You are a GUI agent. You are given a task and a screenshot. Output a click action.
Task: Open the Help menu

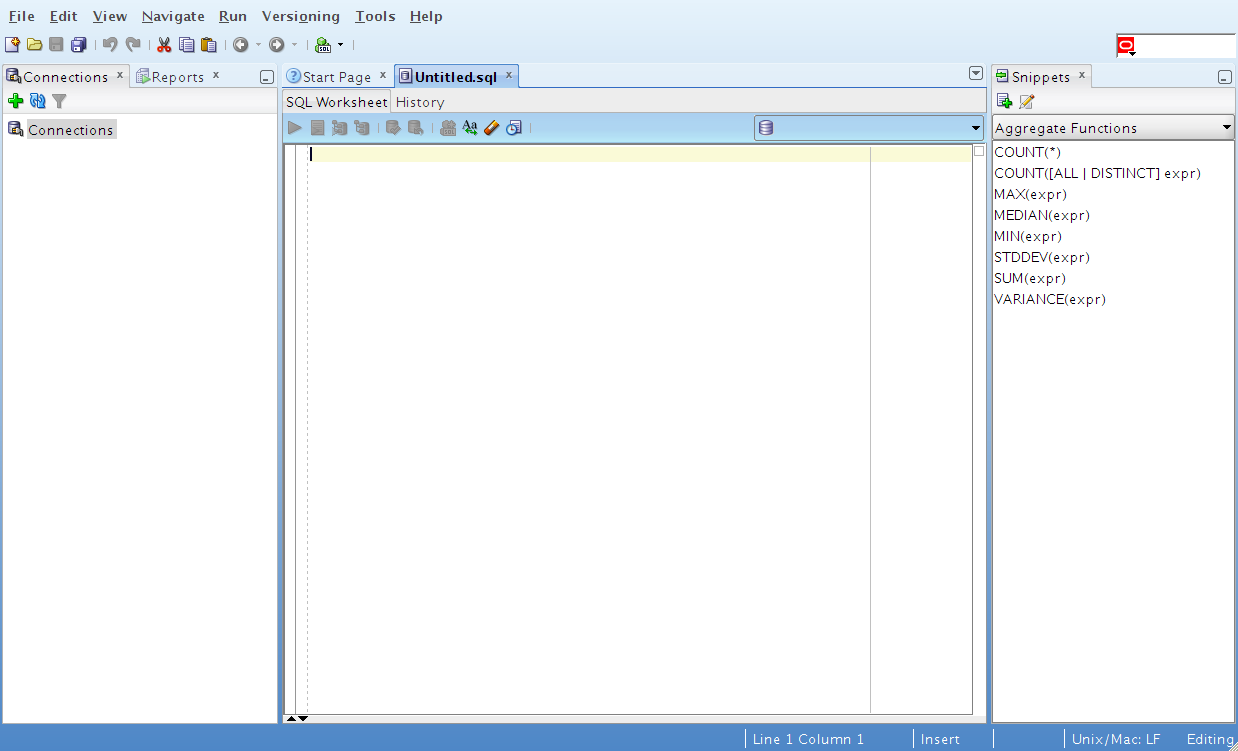click(x=426, y=16)
